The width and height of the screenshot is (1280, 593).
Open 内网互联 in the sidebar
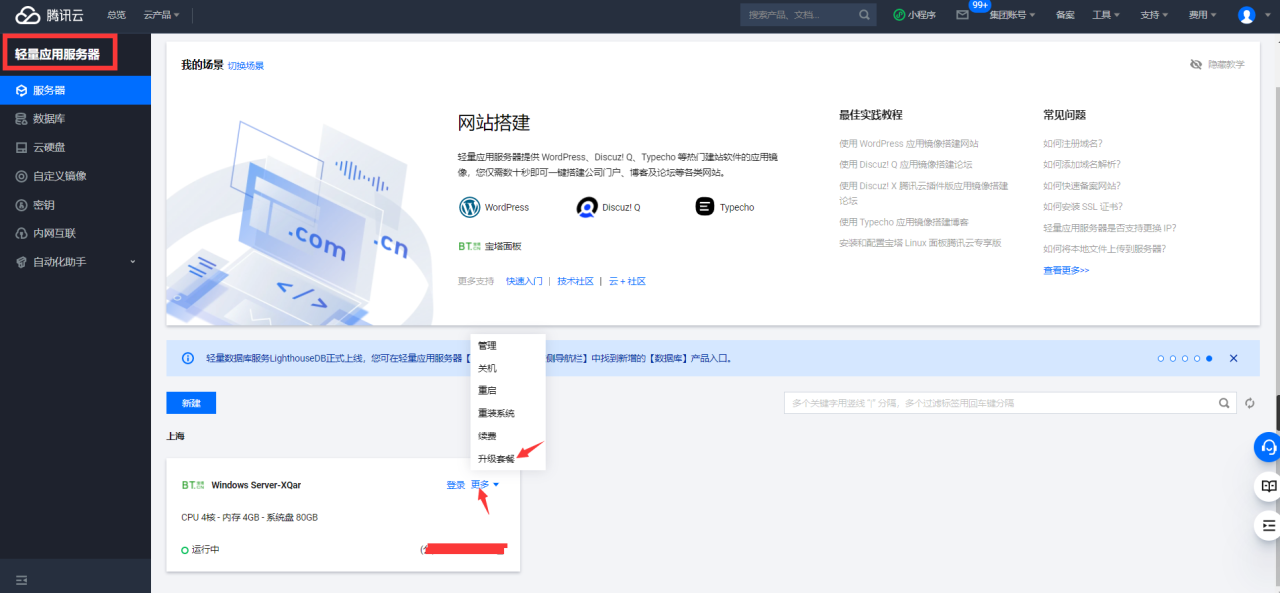pyautogui.click(x=75, y=233)
